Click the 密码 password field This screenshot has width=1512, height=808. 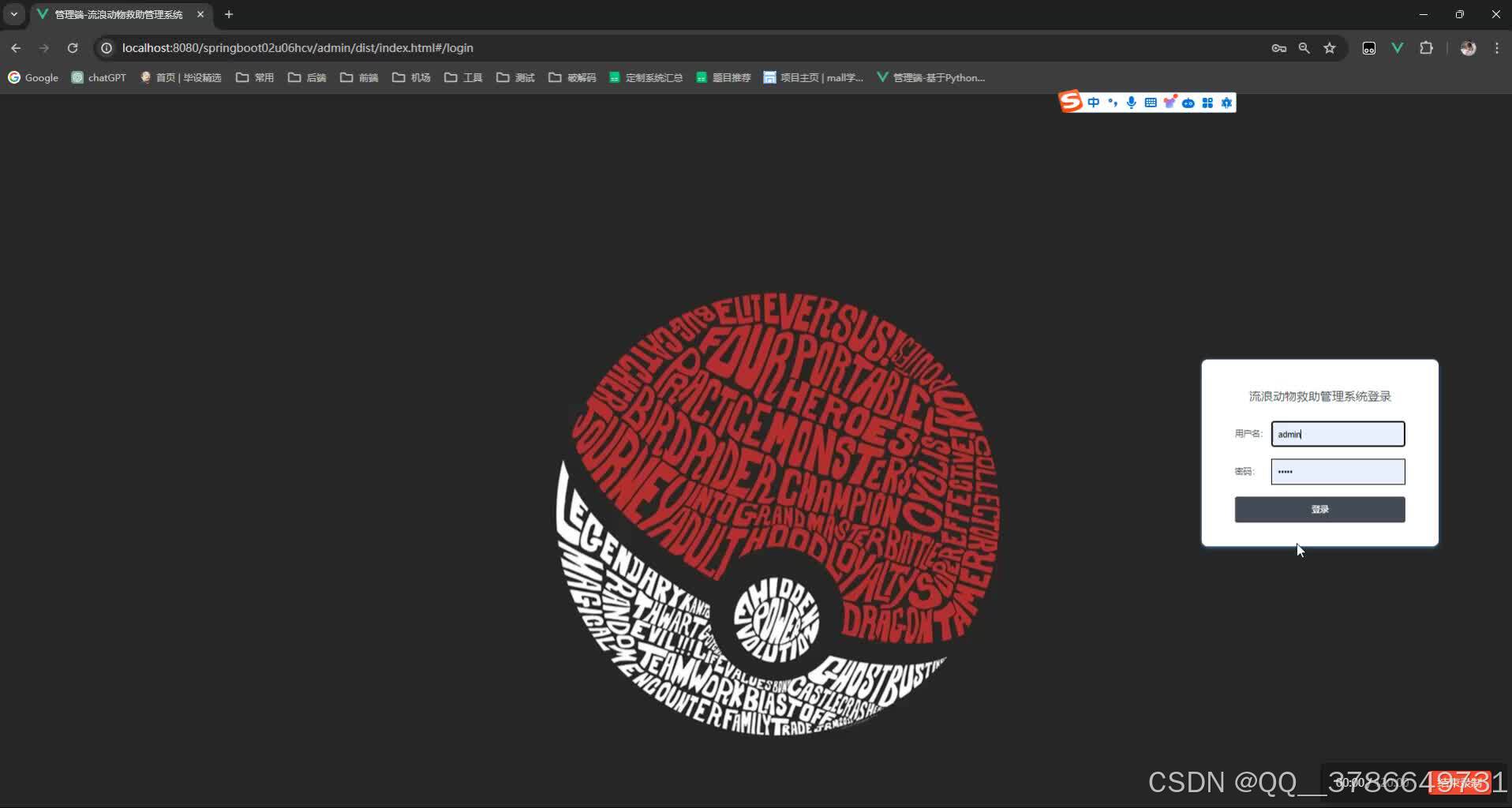[x=1338, y=472]
